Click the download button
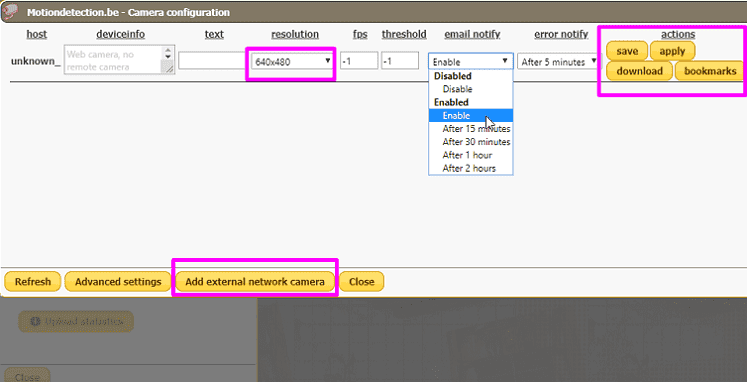This screenshot has width=747, height=382. coord(639,71)
